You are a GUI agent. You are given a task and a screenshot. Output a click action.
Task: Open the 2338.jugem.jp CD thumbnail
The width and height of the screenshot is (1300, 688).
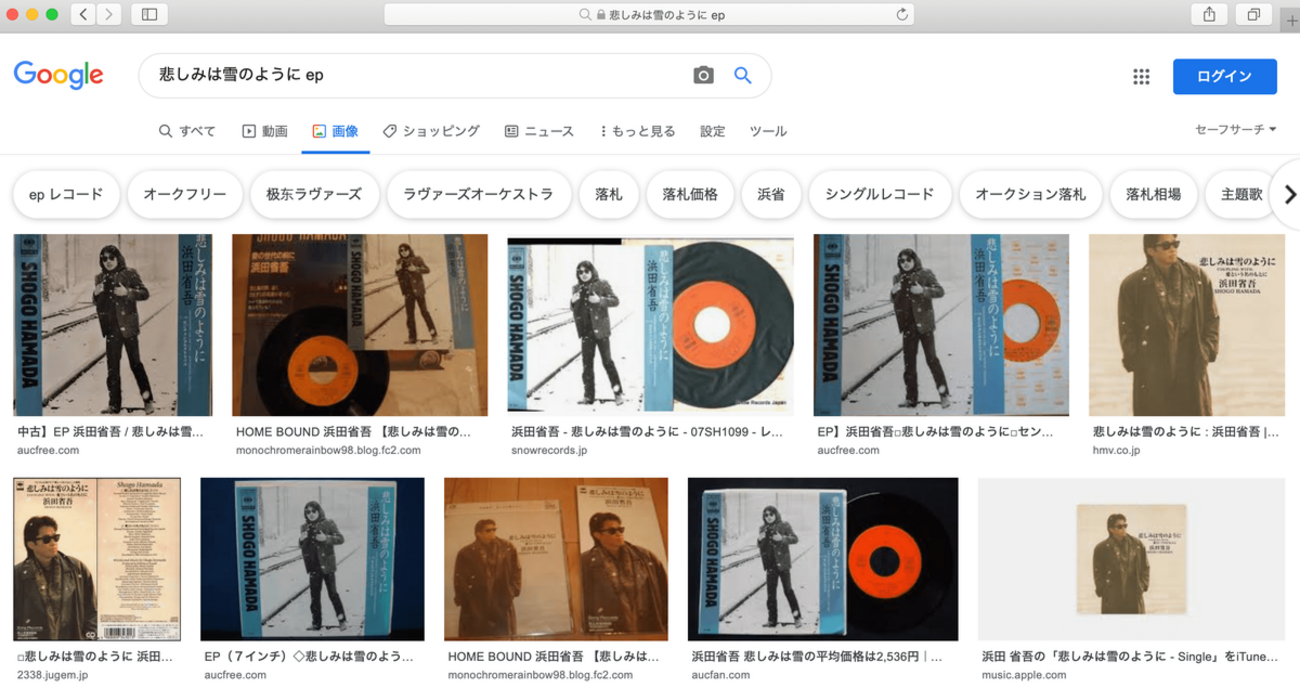(97, 559)
